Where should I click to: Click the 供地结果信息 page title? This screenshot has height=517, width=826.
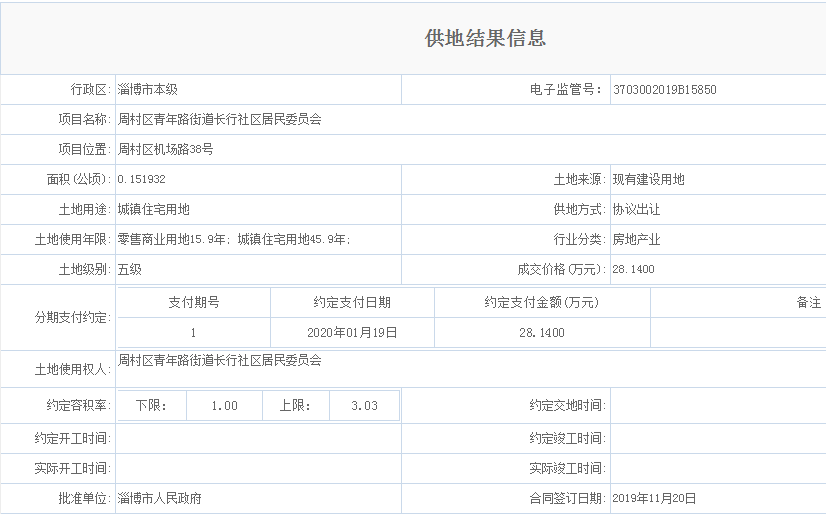point(485,39)
